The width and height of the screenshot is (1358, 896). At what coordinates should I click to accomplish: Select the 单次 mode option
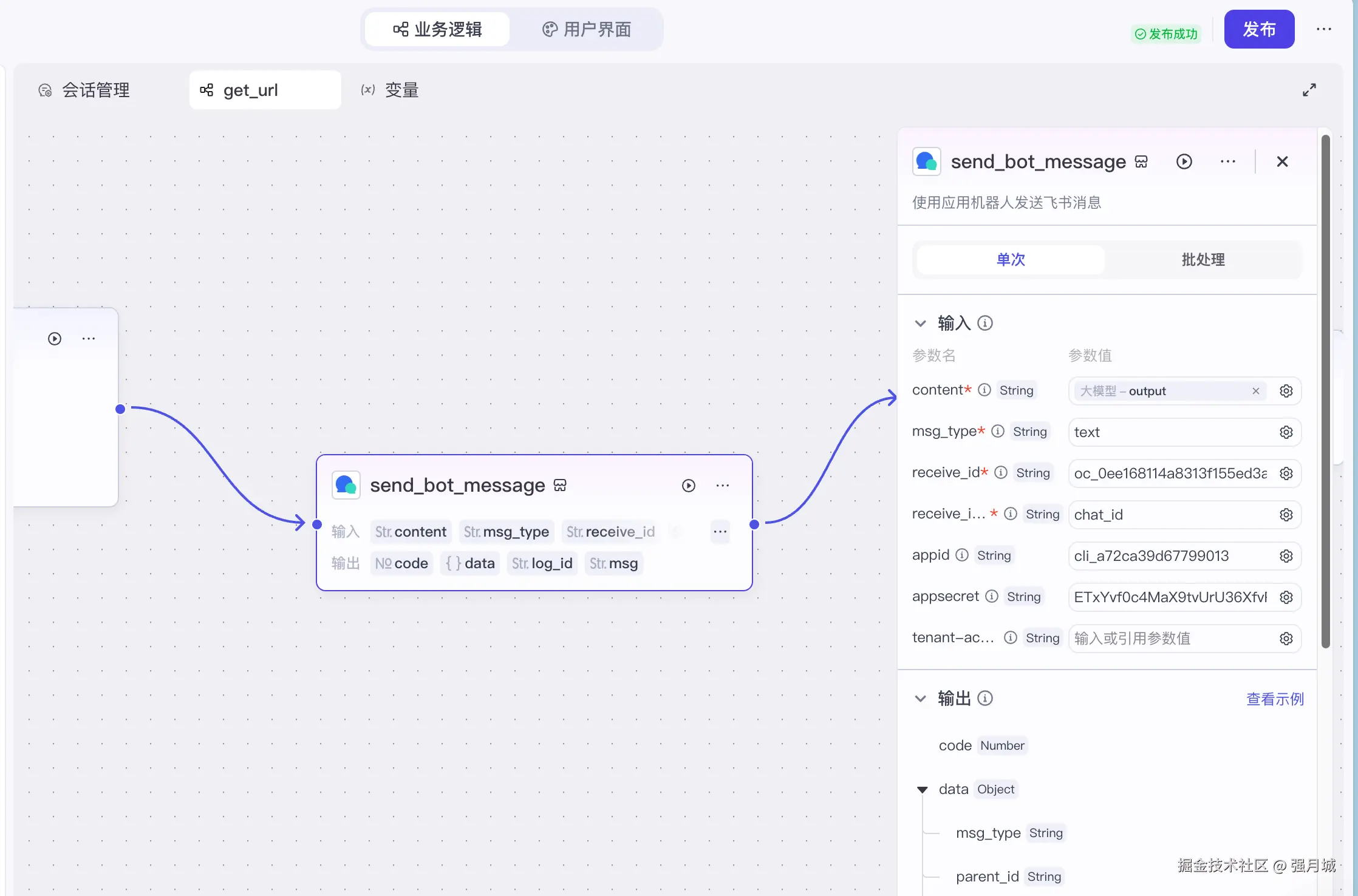pyautogui.click(x=1011, y=260)
